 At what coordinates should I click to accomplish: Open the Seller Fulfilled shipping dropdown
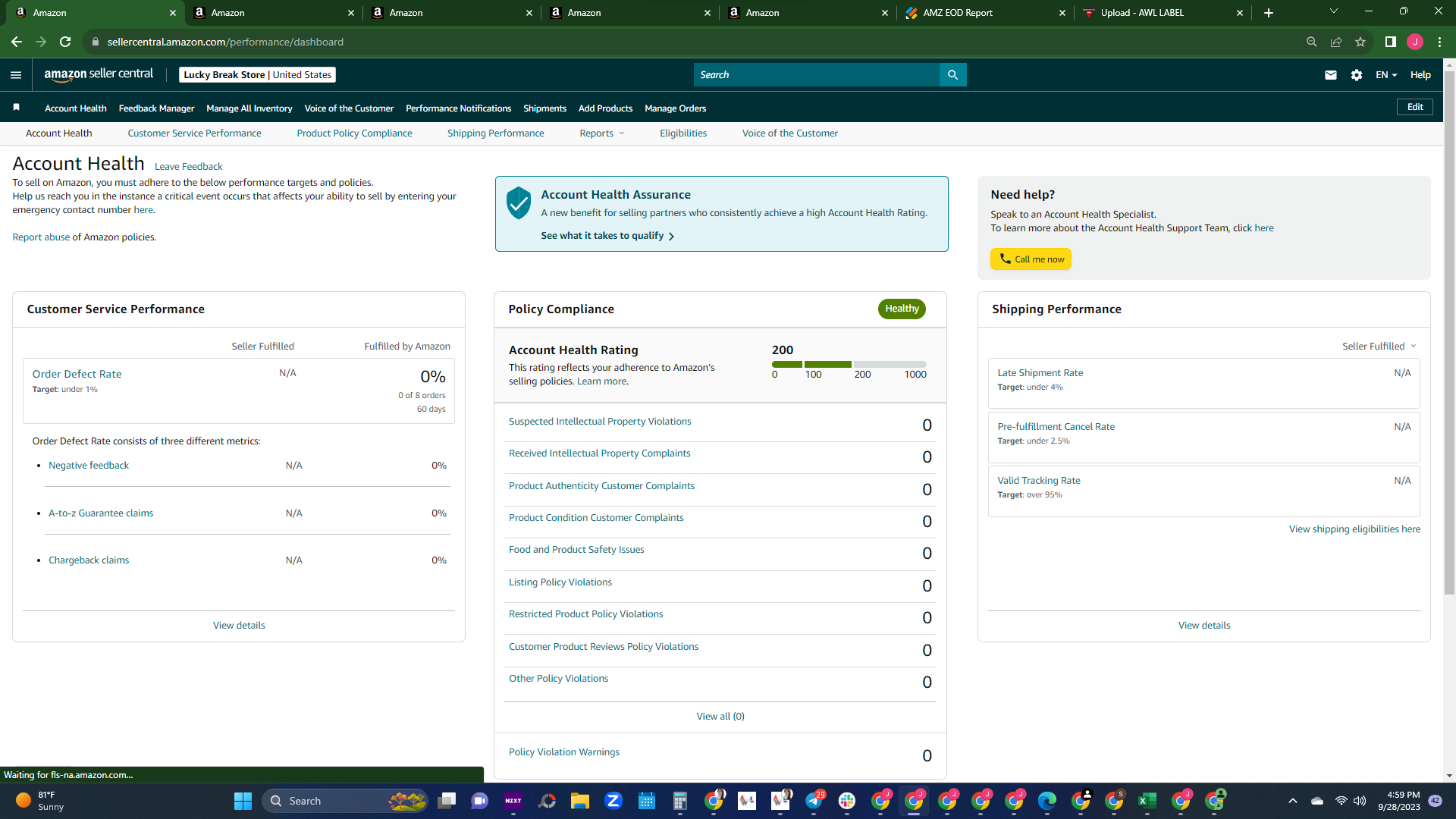coord(1379,347)
